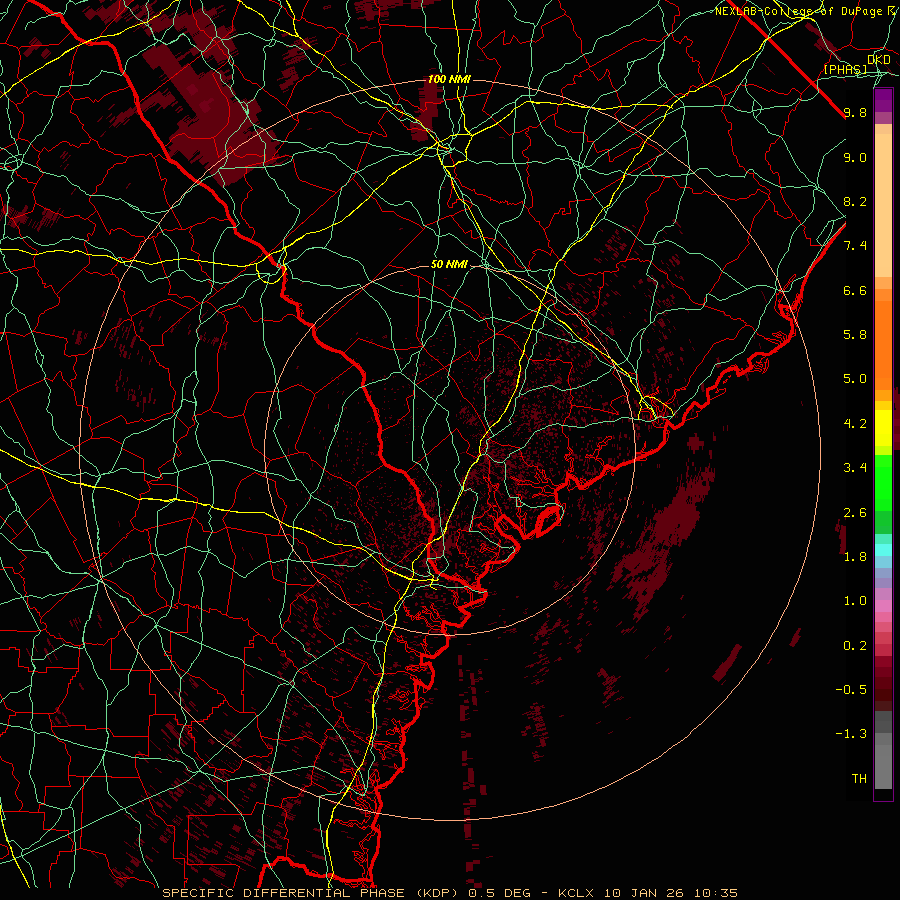Pick the yellow segment of the color bar
900x900 pixels.
883,428
